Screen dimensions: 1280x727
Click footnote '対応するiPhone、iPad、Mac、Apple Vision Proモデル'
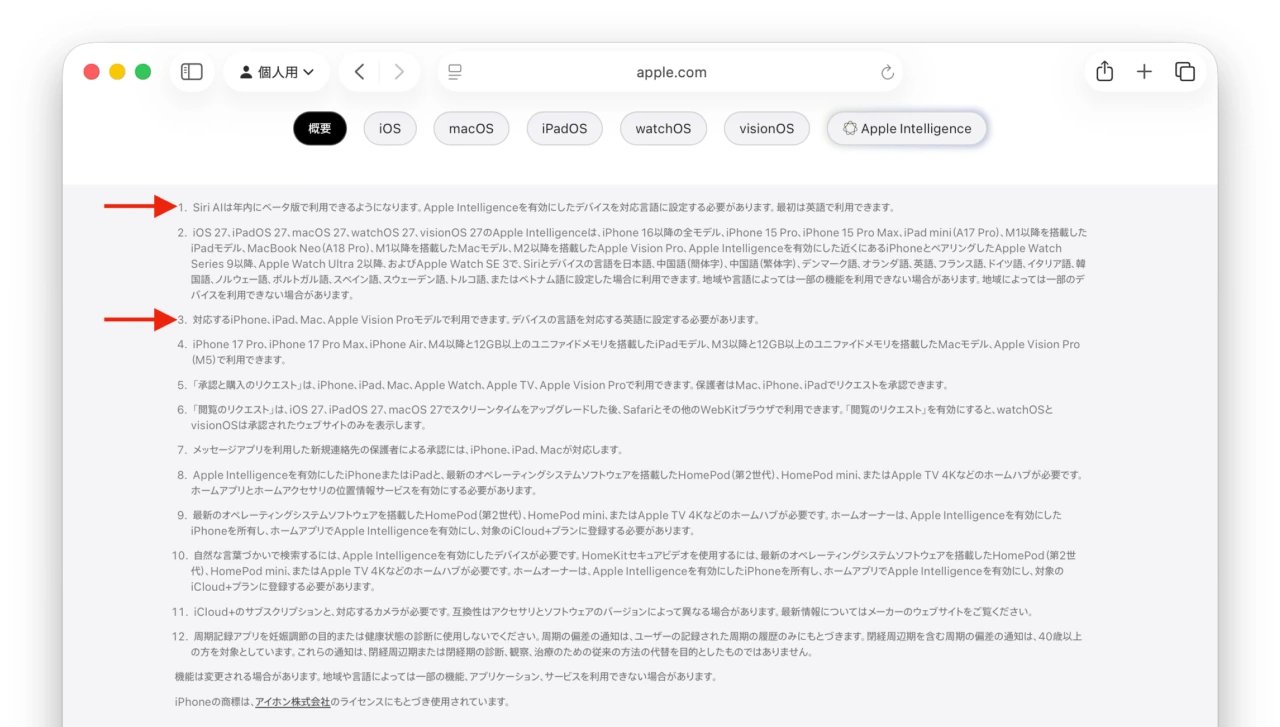tap(476, 320)
